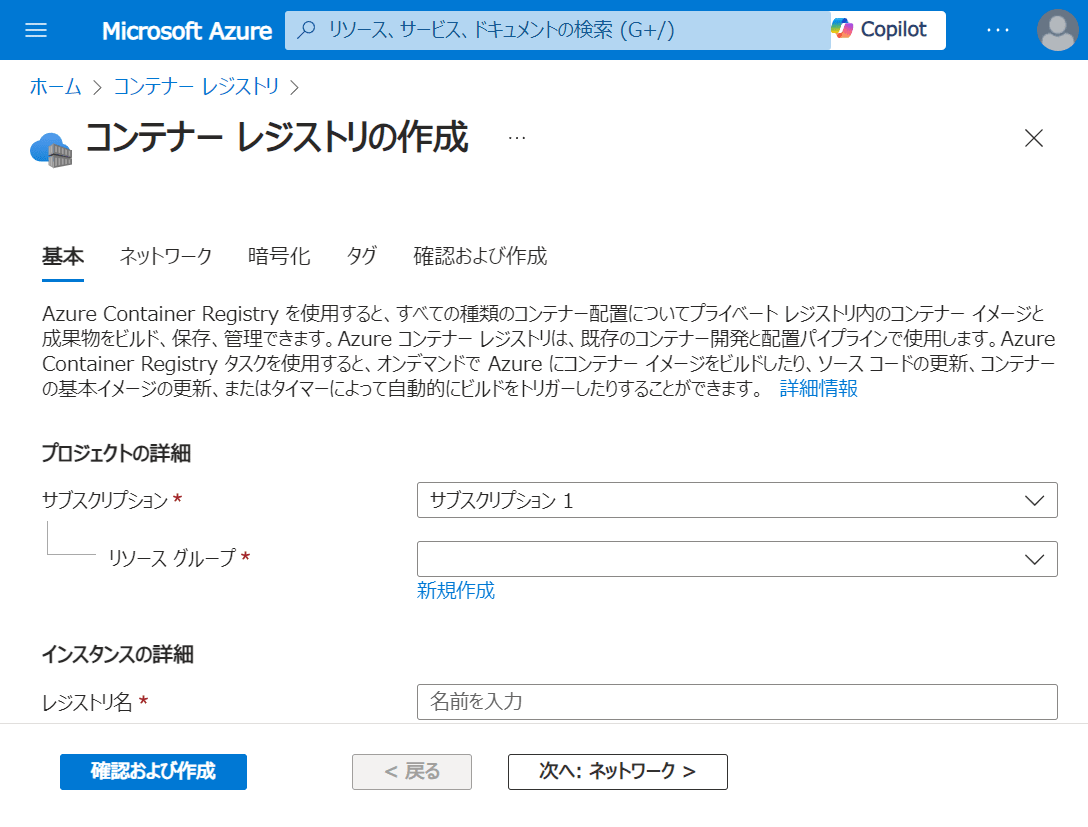This screenshot has height=827, width=1088.
Task: Focus the resource search box
Action: click(557, 30)
